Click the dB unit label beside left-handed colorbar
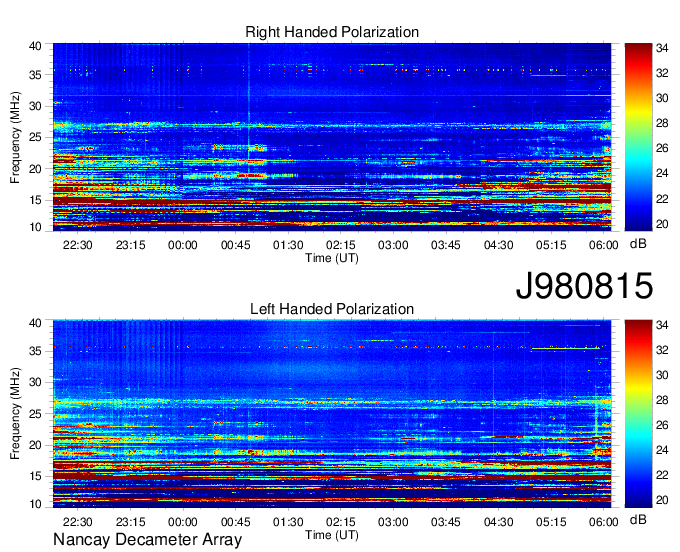Image resolution: width=680 pixels, height=552 pixels. click(638, 519)
